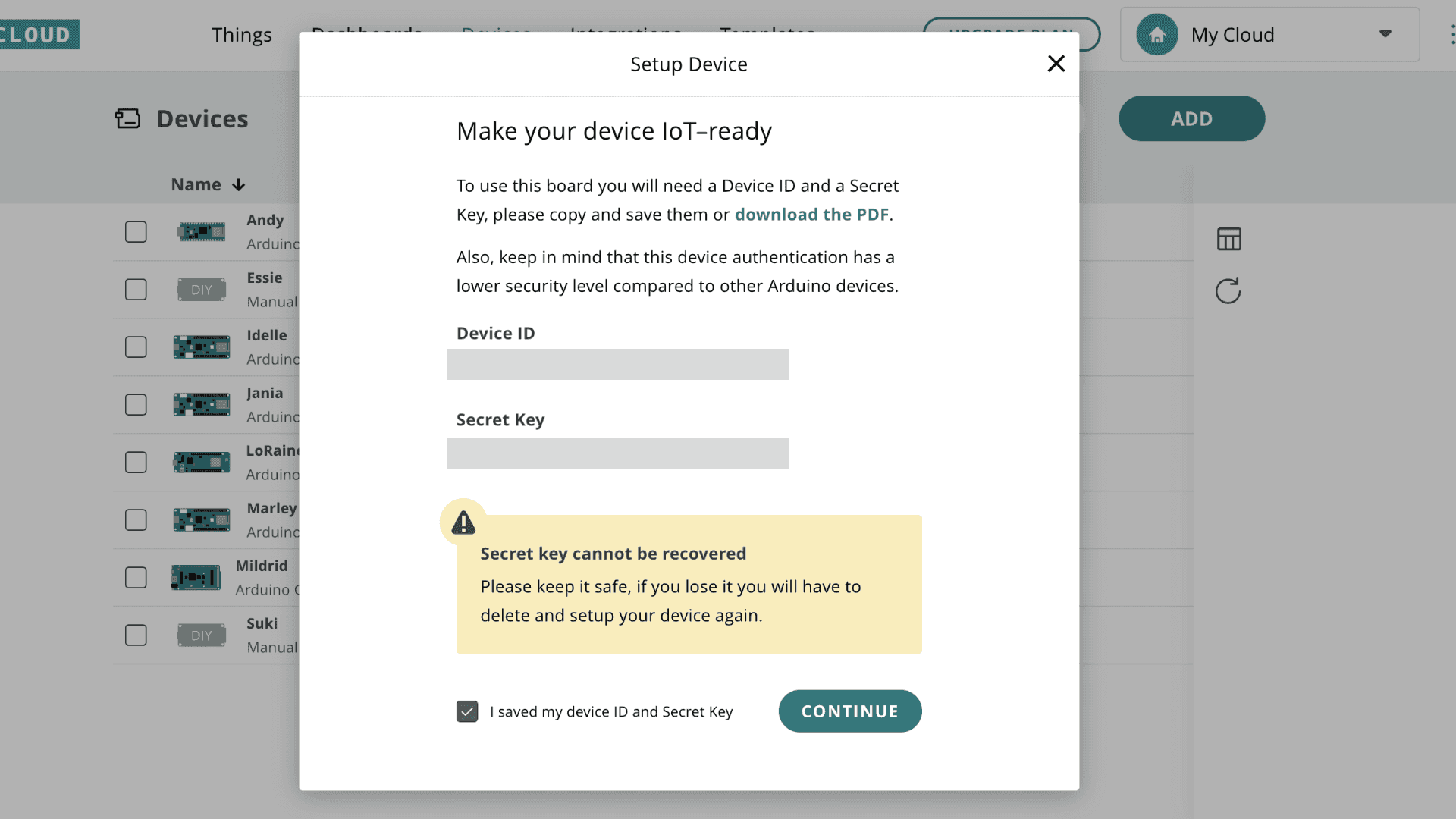This screenshot has height=819, width=1456.
Task: Click the Andy device board thumbnail
Action: click(201, 232)
